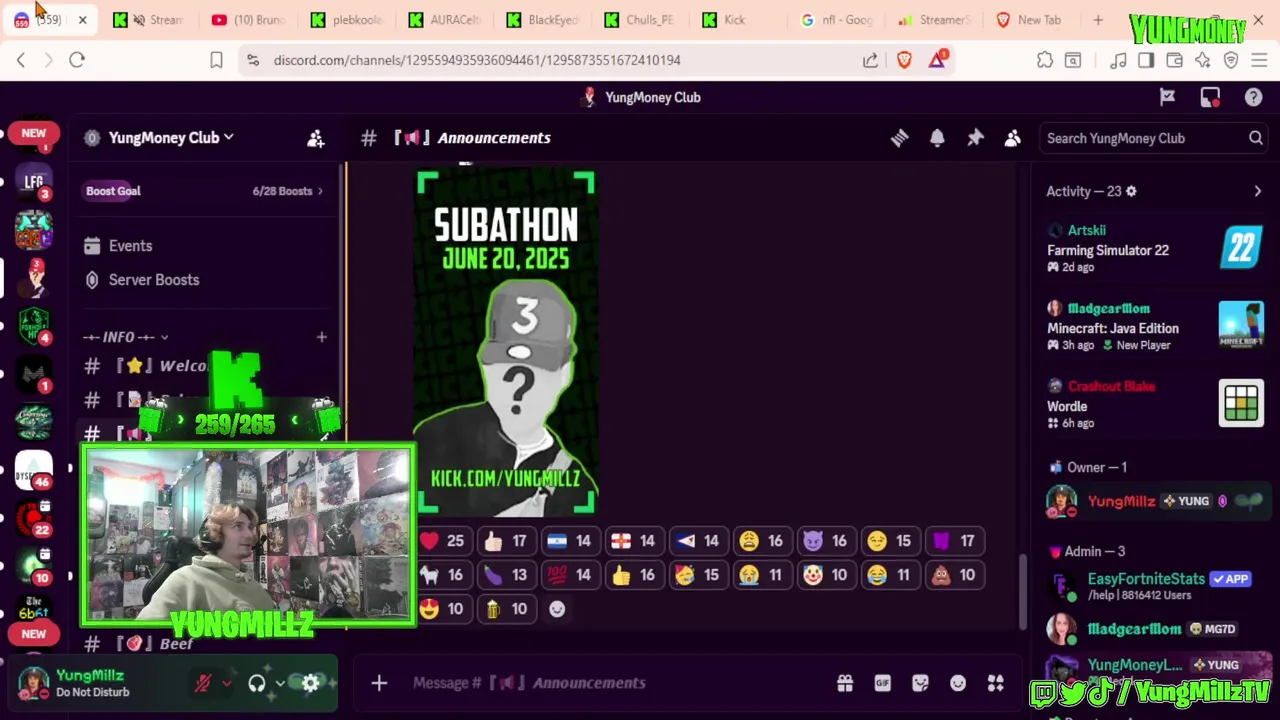
Task: Open microphone input options arrow
Action: (227, 683)
